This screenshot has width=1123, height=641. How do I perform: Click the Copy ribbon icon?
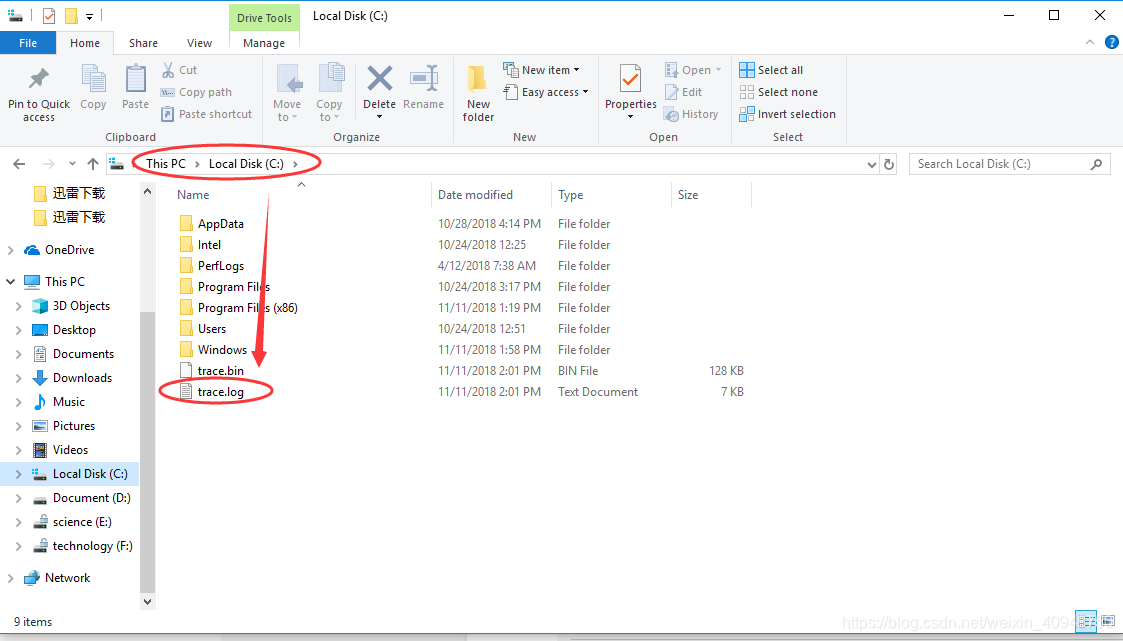click(x=93, y=78)
